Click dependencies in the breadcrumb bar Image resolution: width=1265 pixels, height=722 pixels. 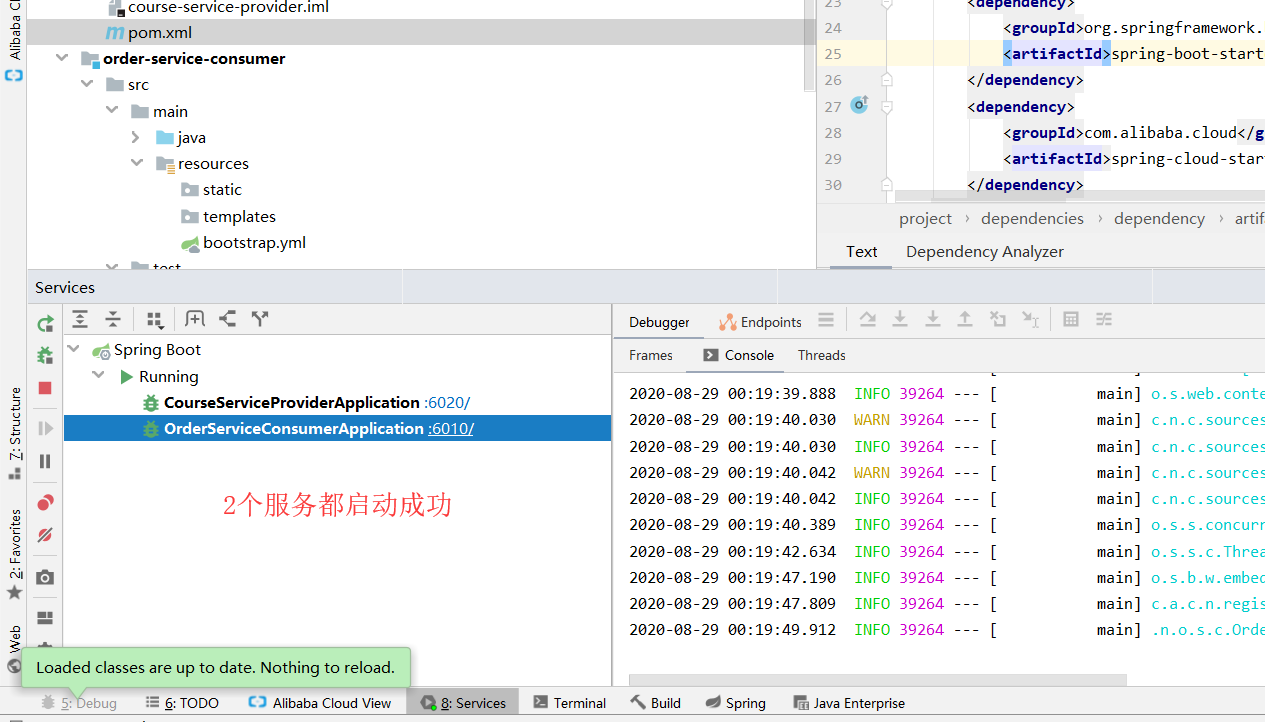(x=1032, y=218)
